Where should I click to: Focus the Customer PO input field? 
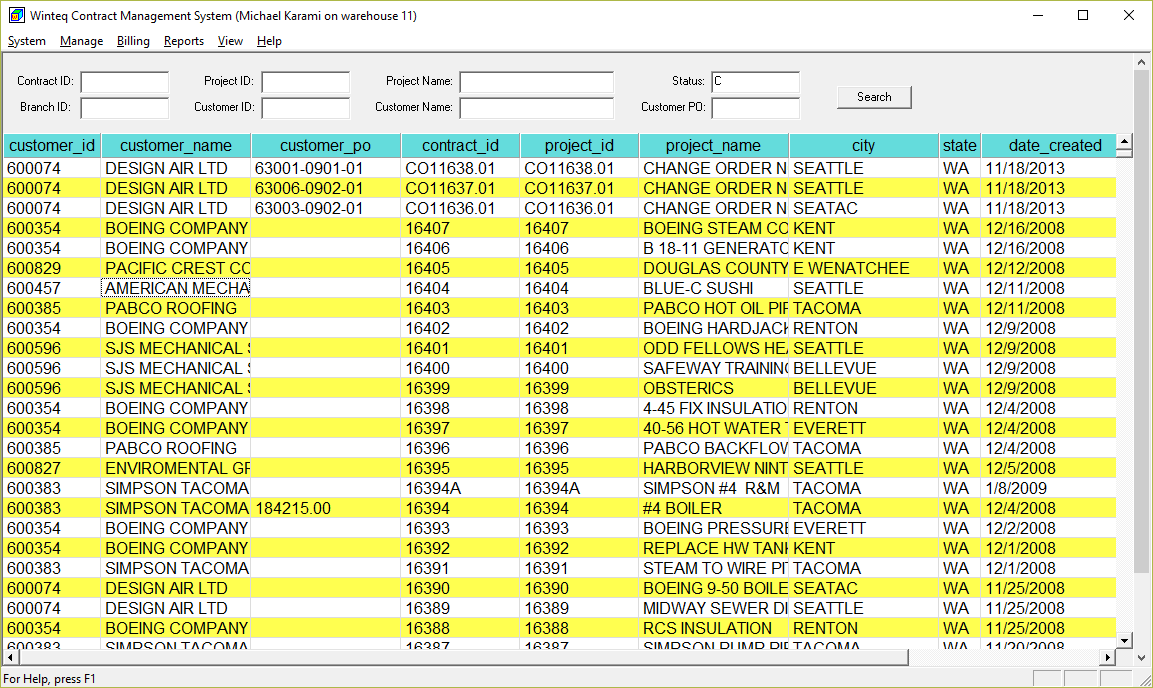coord(755,107)
